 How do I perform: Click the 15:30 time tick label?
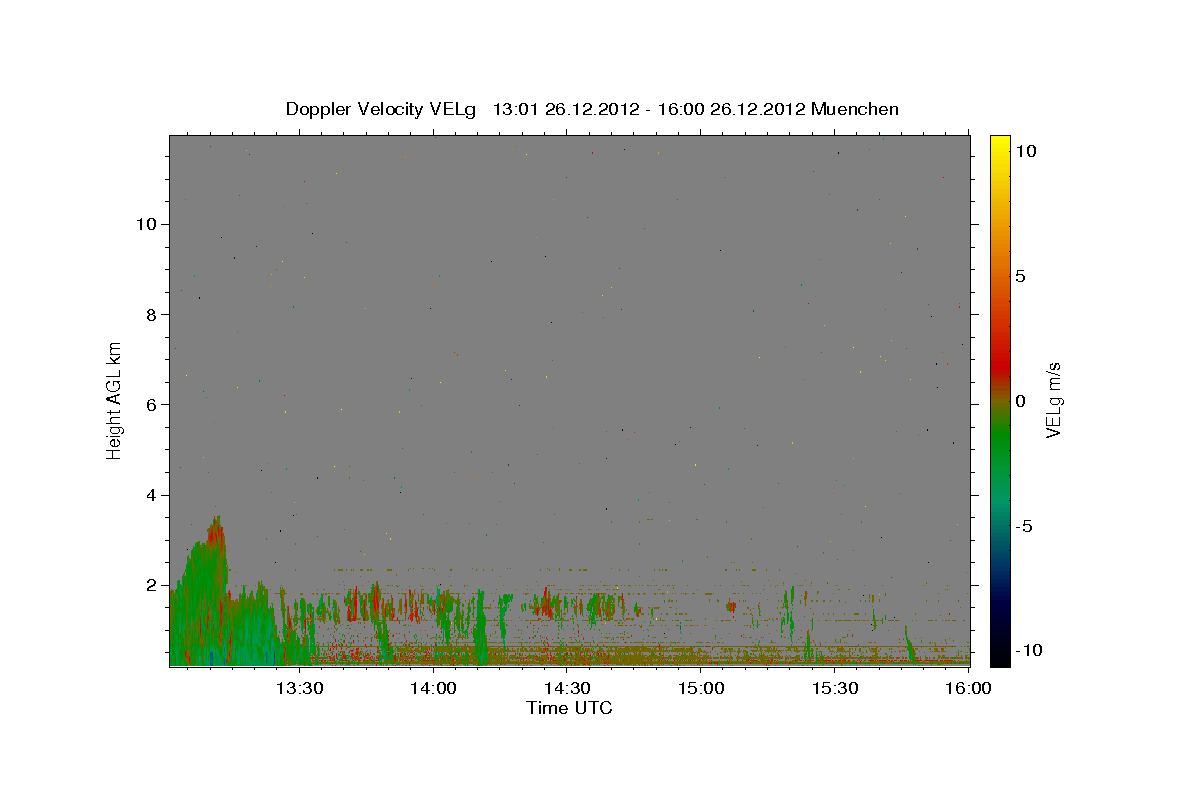[x=836, y=688]
